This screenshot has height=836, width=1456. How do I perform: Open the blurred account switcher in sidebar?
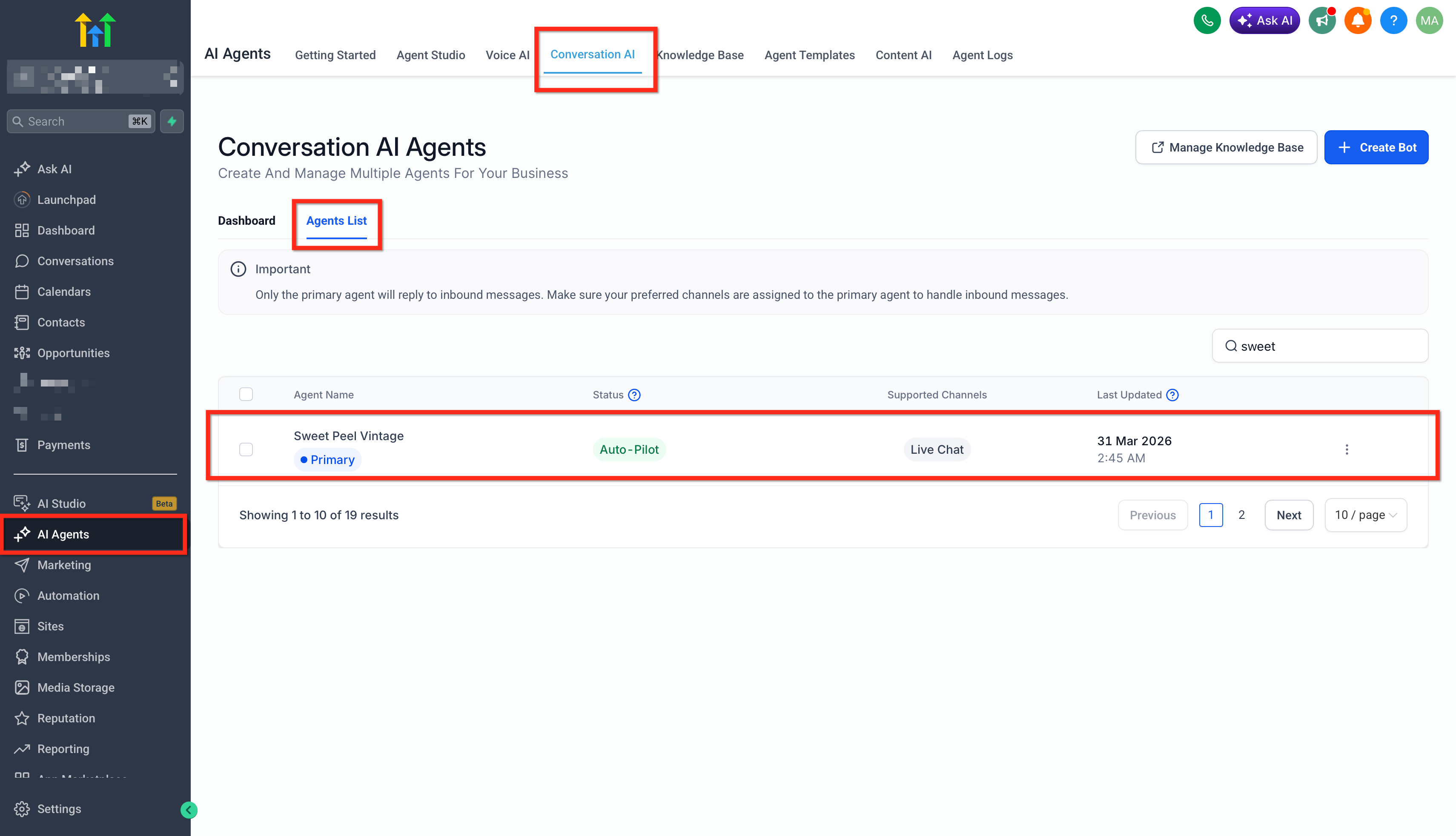[x=95, y=77]
